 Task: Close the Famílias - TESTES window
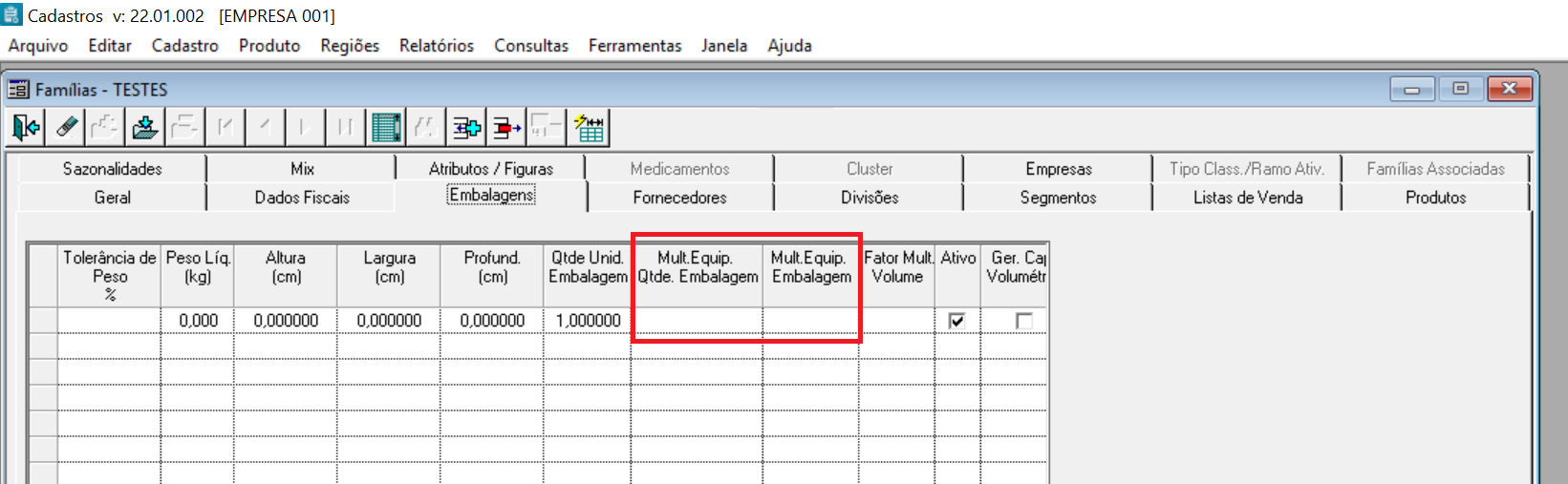point(1509,89)
